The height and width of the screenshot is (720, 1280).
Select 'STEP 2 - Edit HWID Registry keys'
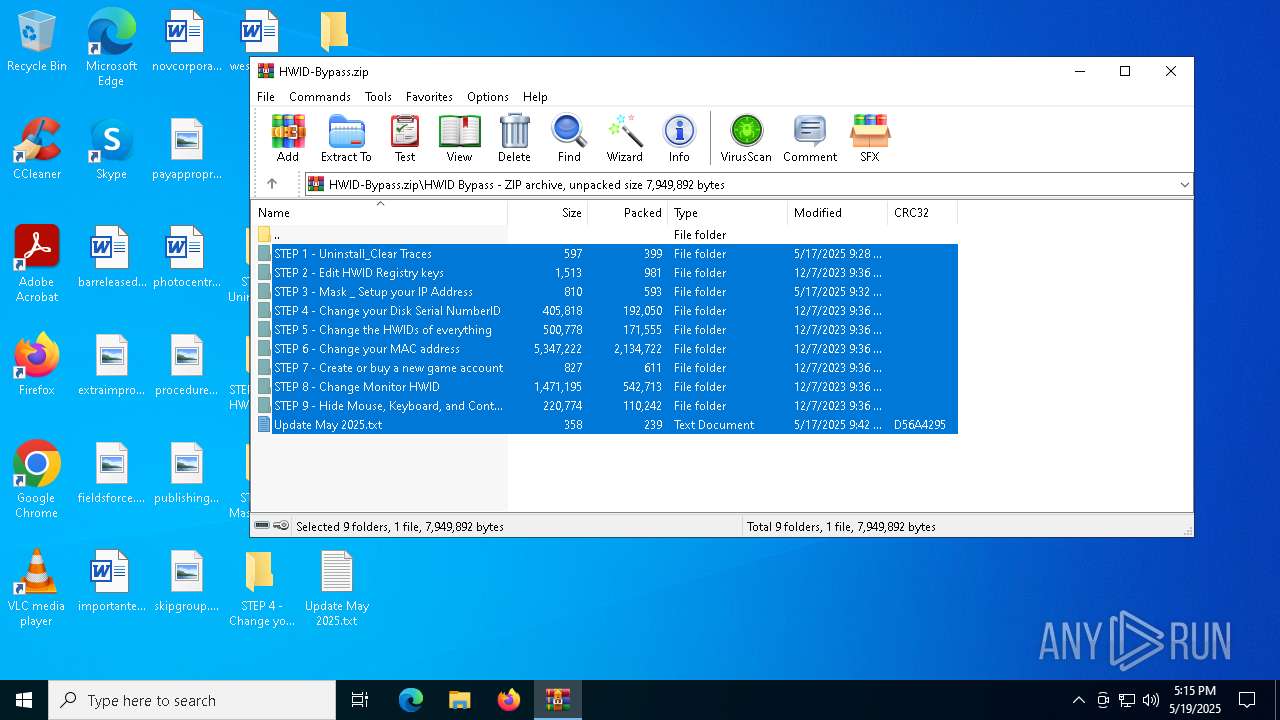(605, 273)
